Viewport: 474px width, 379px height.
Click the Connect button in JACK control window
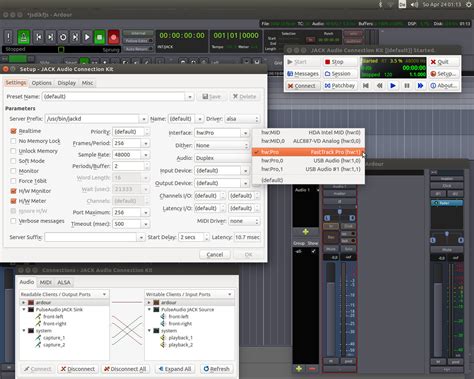coord(302,86)
